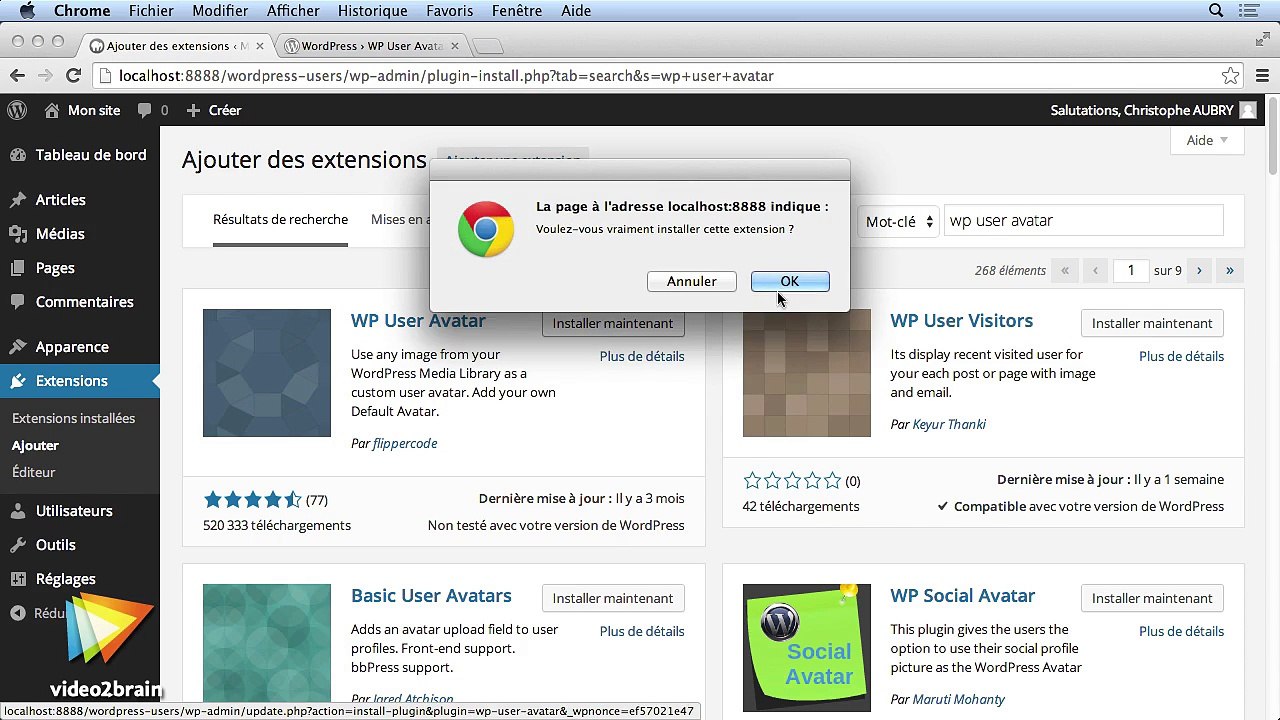
Task: Open Extensions in sidebar
Action: coord(80,381)
